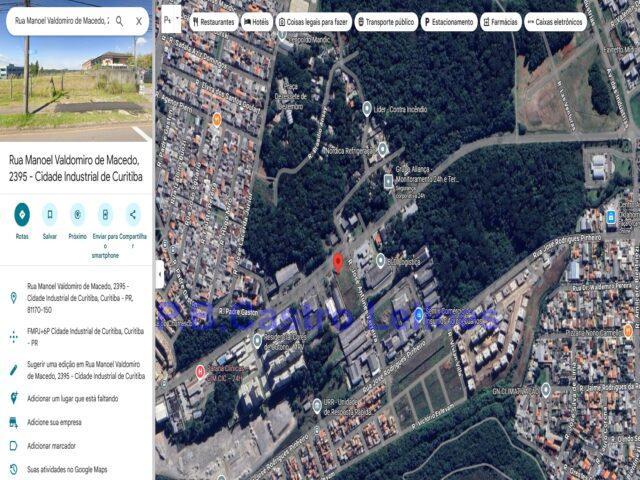This screenshot has height=480, width=640.
Task: Click the Praça Dezessete de Dezembro label
Action: [x=290, y=96]
